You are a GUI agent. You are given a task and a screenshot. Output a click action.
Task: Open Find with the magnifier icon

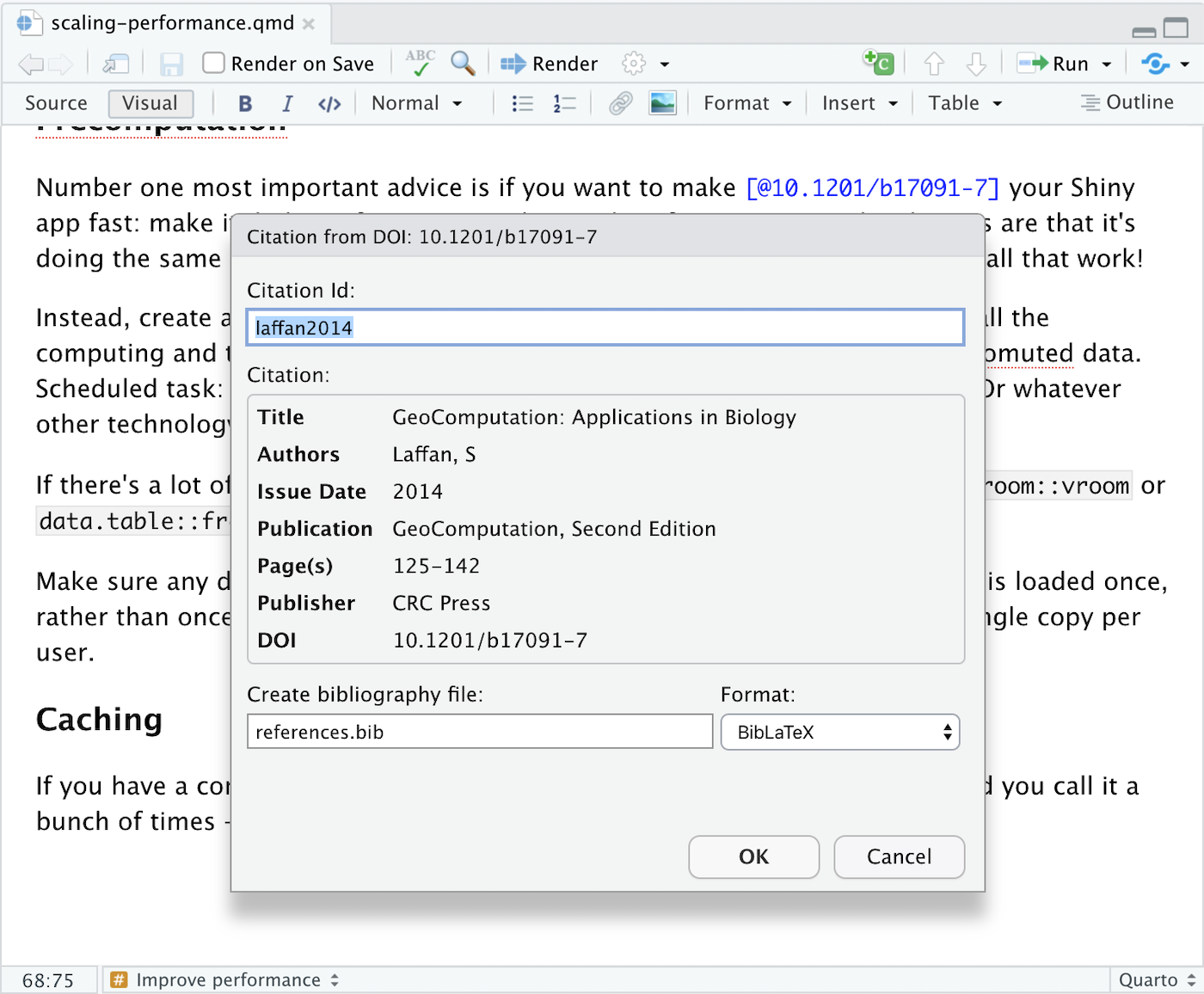[464, 64]
